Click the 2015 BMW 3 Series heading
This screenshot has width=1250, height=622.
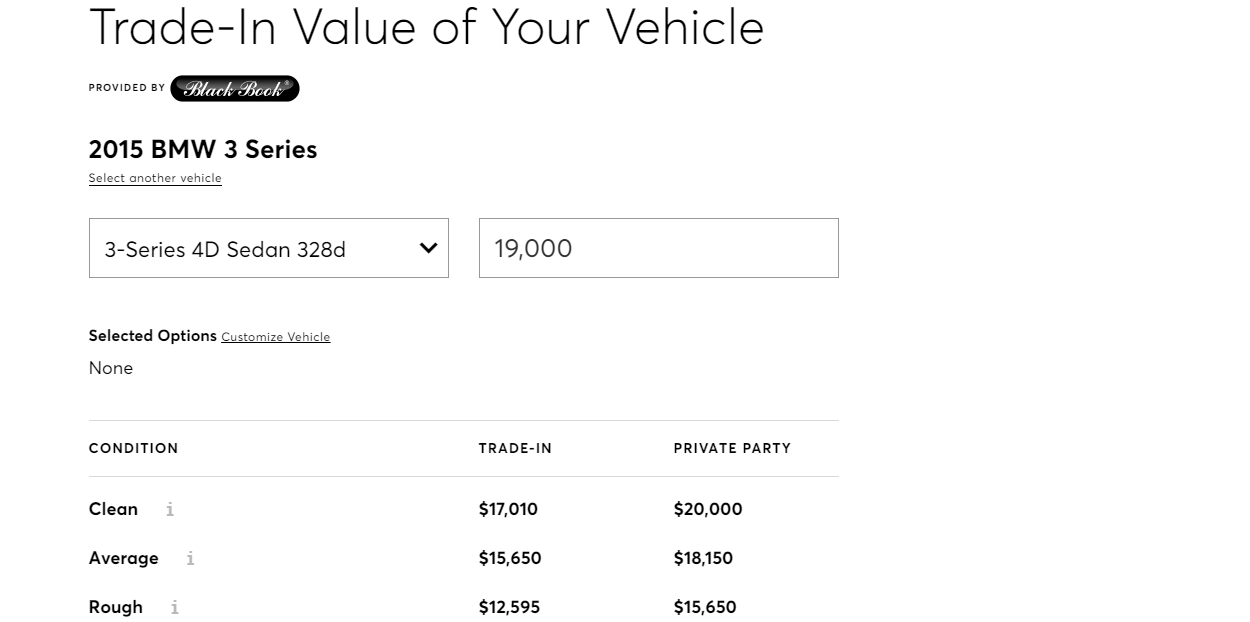coord(203,149)
